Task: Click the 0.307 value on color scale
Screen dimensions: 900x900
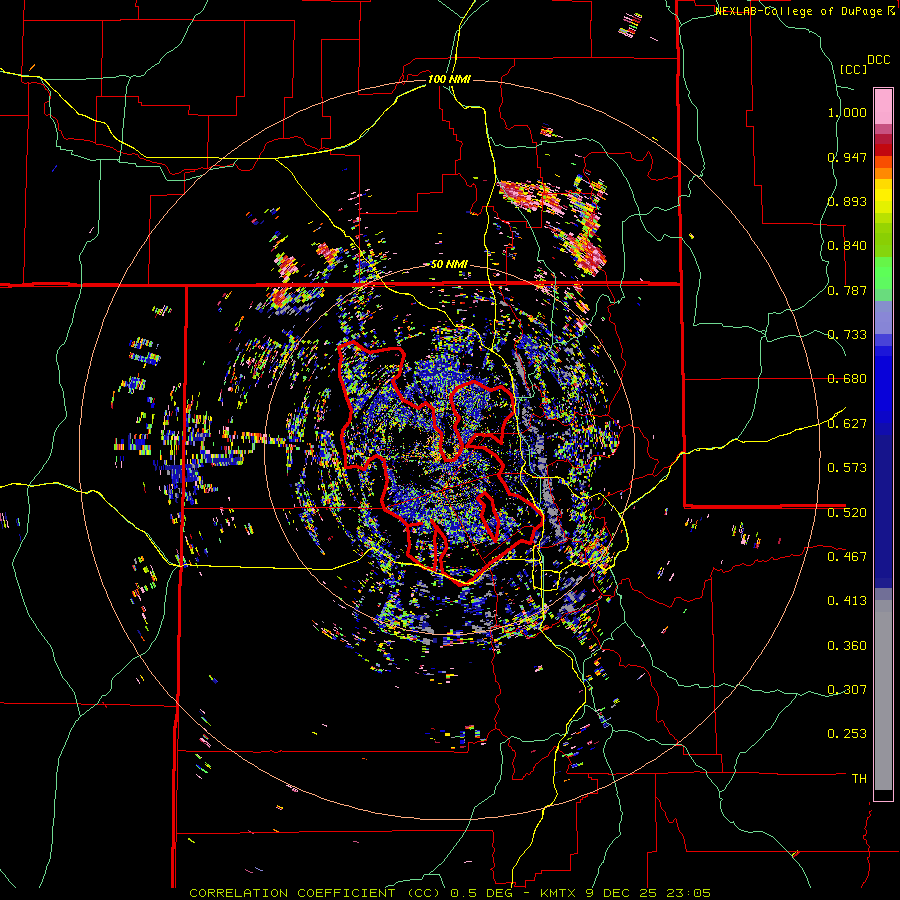Action: coord(847,690)
